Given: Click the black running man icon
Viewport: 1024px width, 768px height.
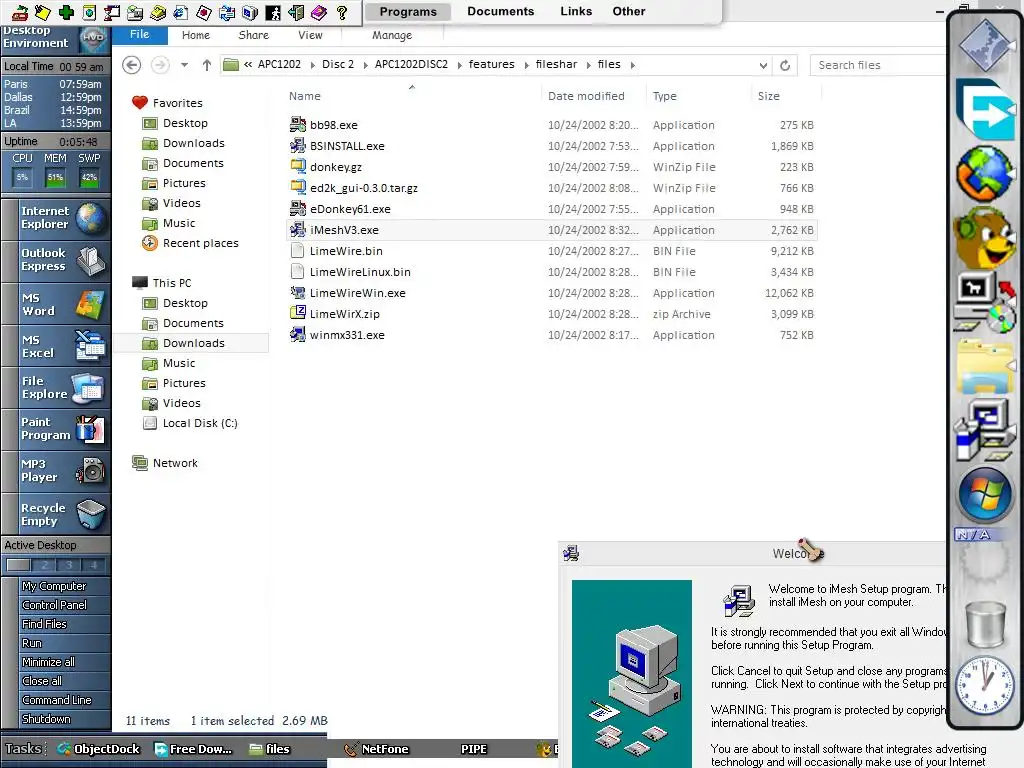Looking at the screenshot, I should [x=273, y=12].
